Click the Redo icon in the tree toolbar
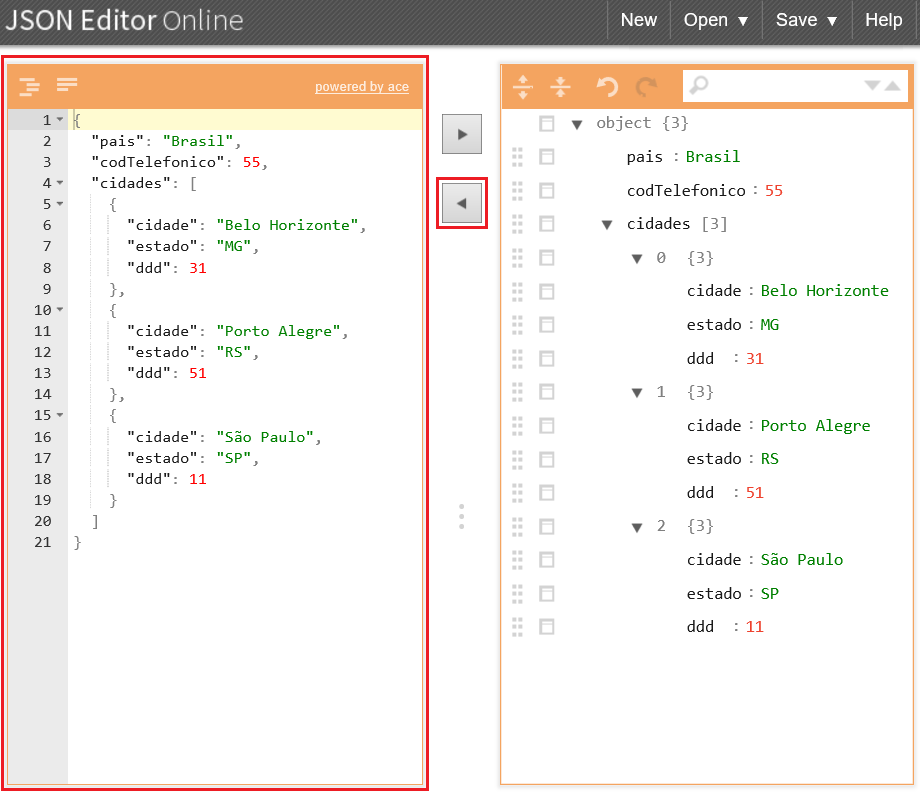This screenshot has height=792, width=920. (645, 88)
